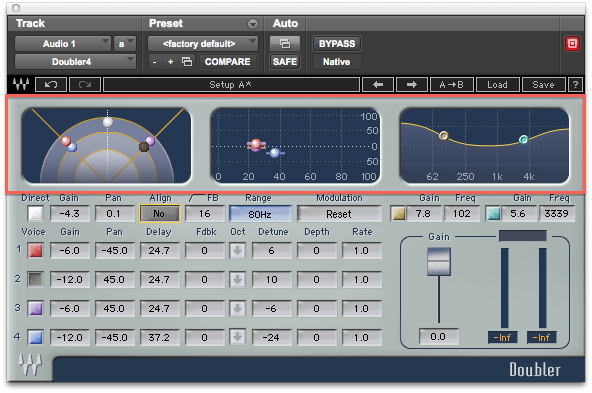Image resolution: width=592 pixels, height=393 pixels.
Task: Click the Direct Pan field showing 0.1
Action: point(114,214)
